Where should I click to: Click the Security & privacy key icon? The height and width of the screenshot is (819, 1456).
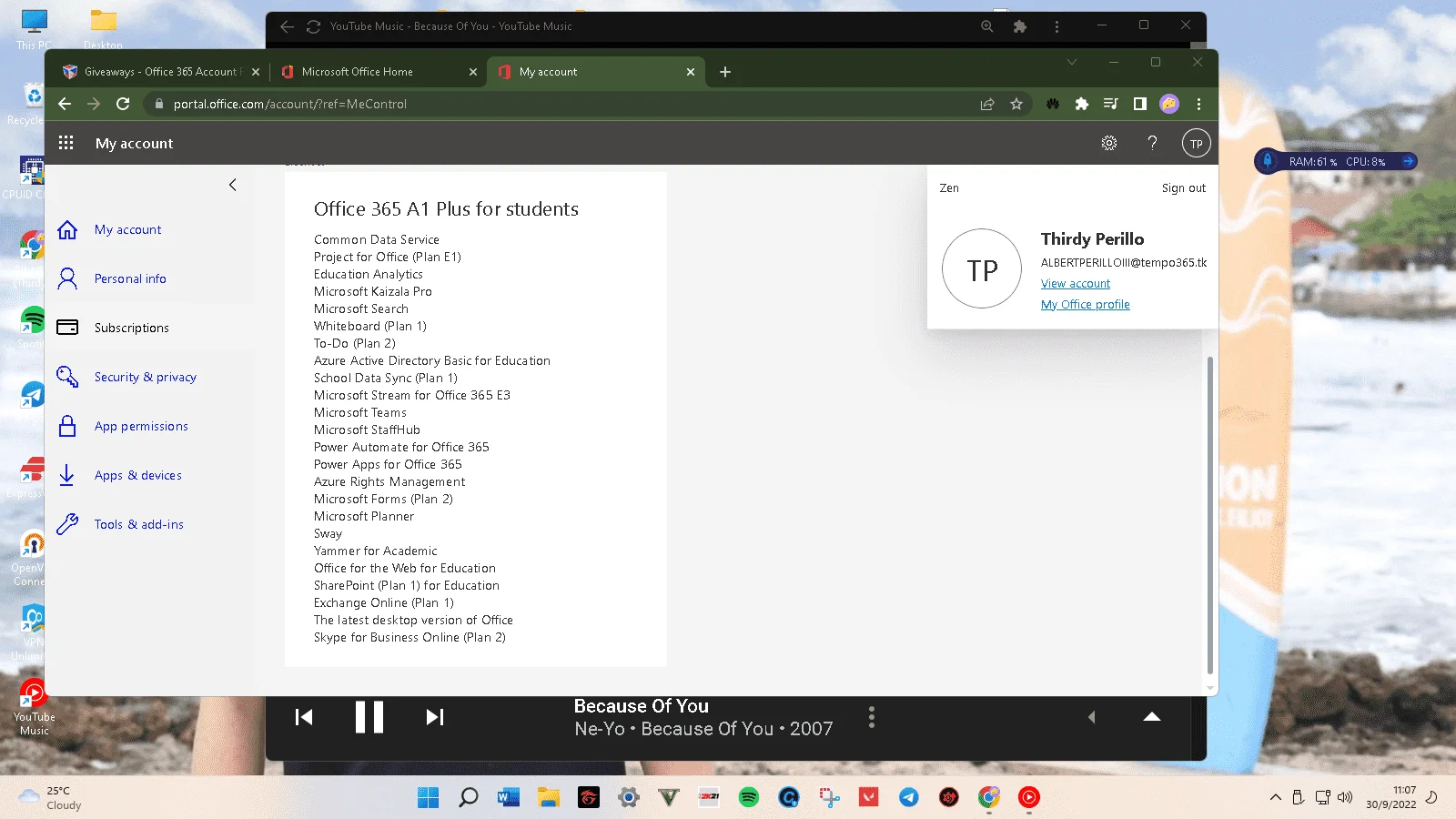(x=67, y=377)
